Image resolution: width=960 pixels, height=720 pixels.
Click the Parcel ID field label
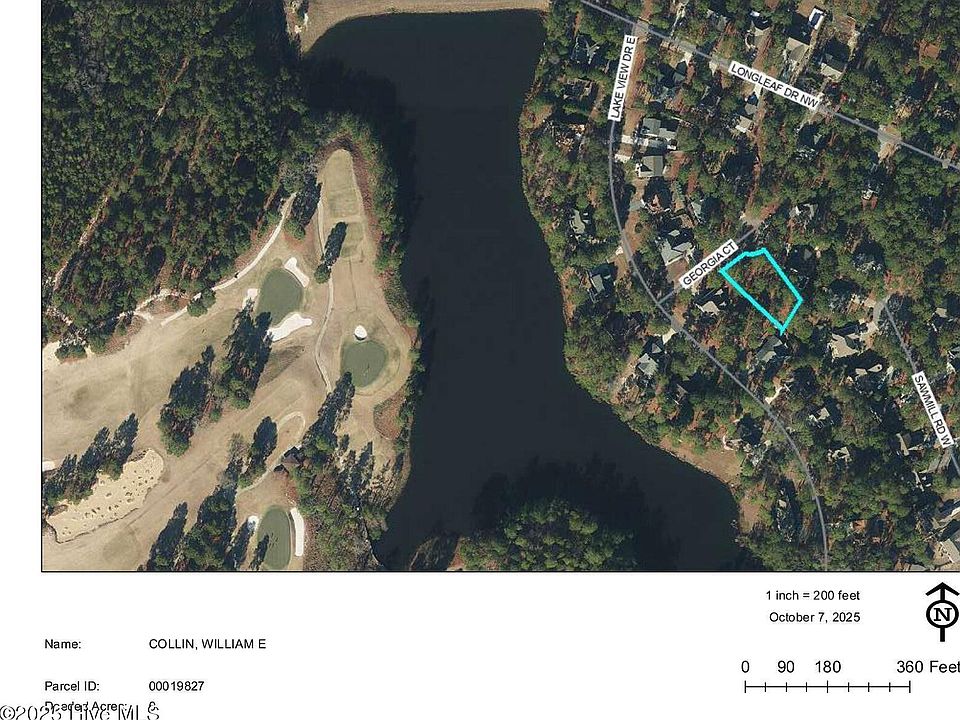[72, 686]
